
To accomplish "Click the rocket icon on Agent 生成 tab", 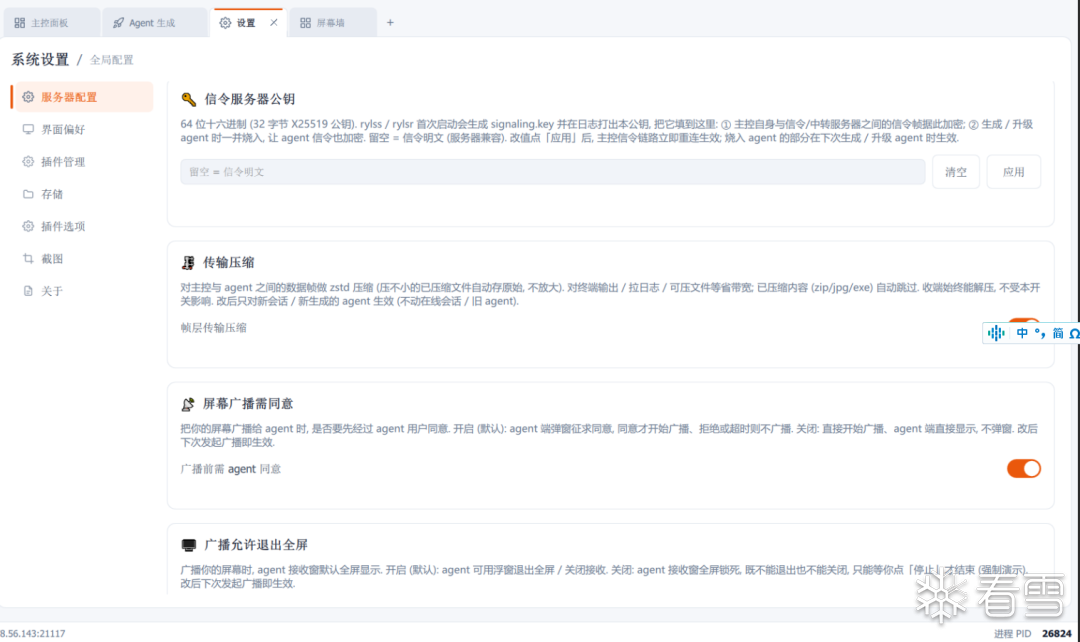I will click(x=118, y=23).
